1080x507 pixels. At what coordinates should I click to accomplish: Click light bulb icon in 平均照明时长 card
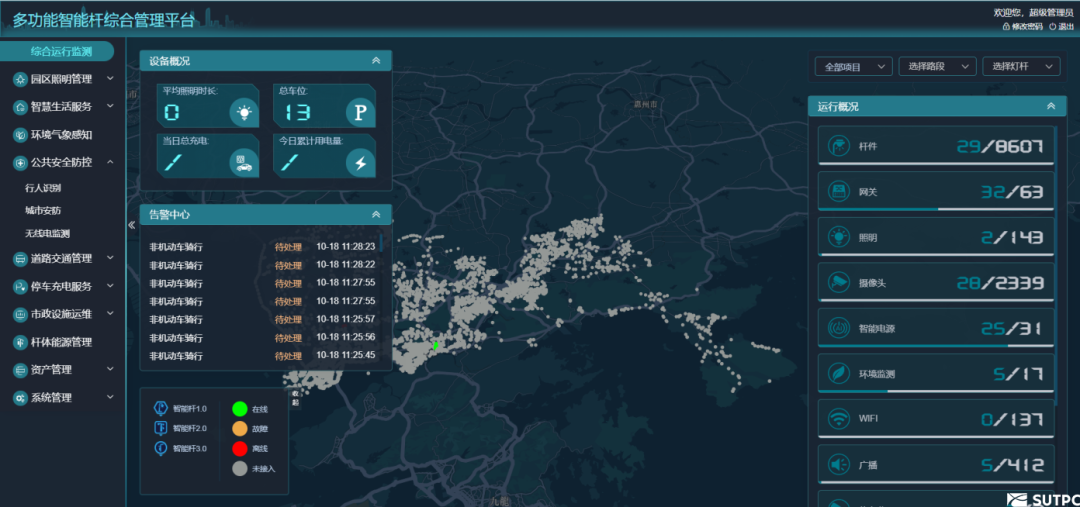pos(243,112)
